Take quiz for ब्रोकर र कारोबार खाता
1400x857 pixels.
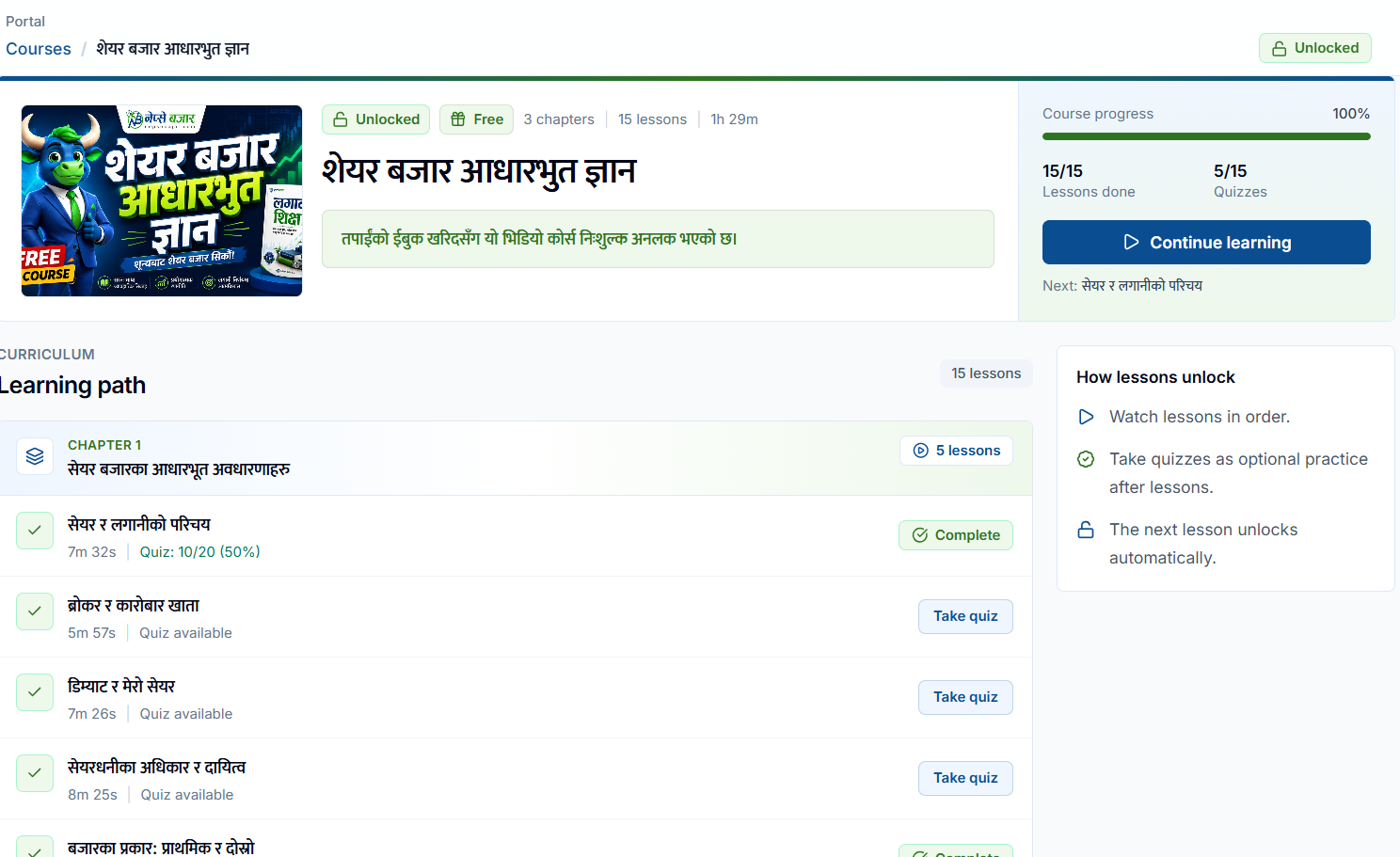coord(965,616)
